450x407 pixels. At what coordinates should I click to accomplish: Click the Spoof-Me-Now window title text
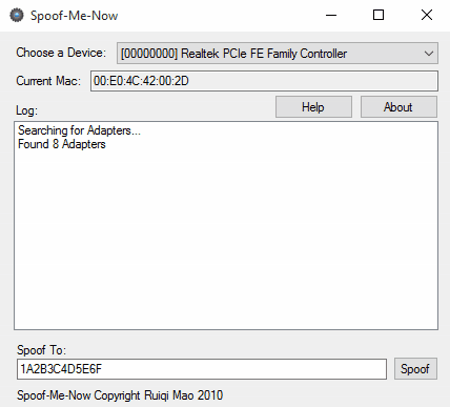pyautogui.click(x=74, y=16)
